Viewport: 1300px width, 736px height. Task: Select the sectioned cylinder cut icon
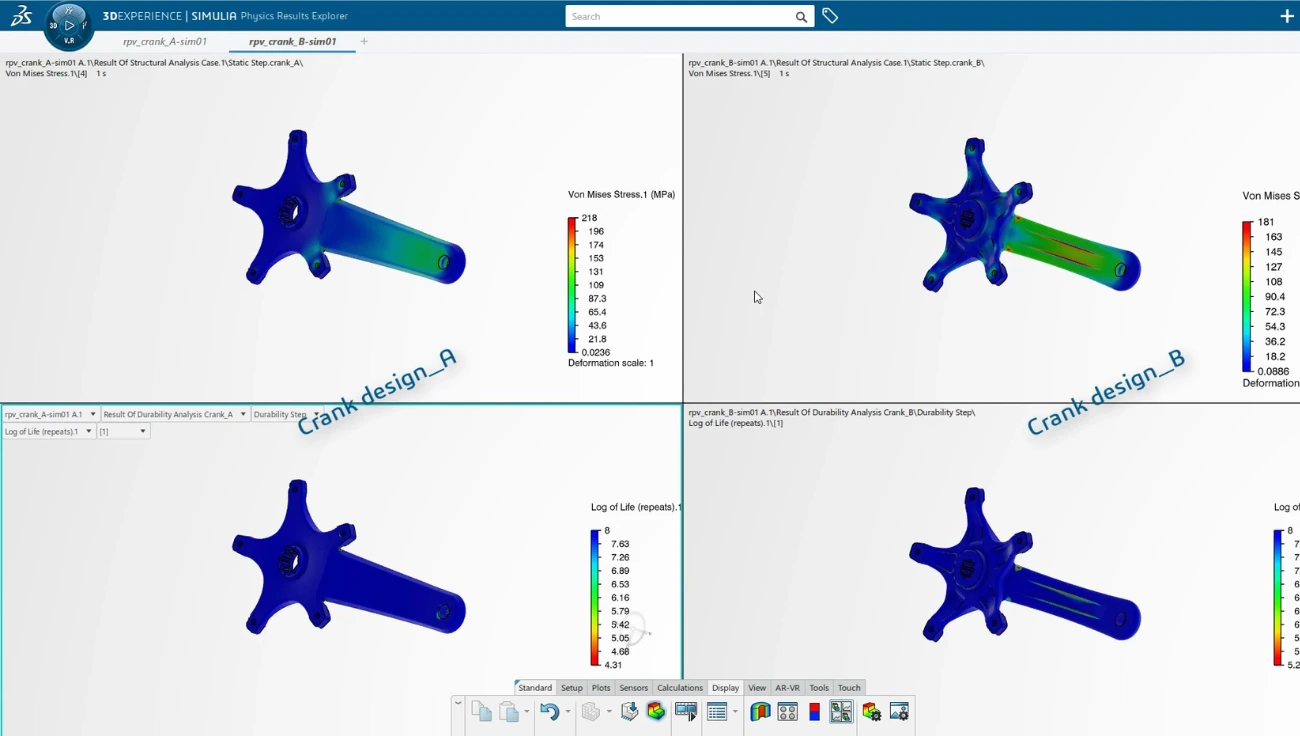760,711
